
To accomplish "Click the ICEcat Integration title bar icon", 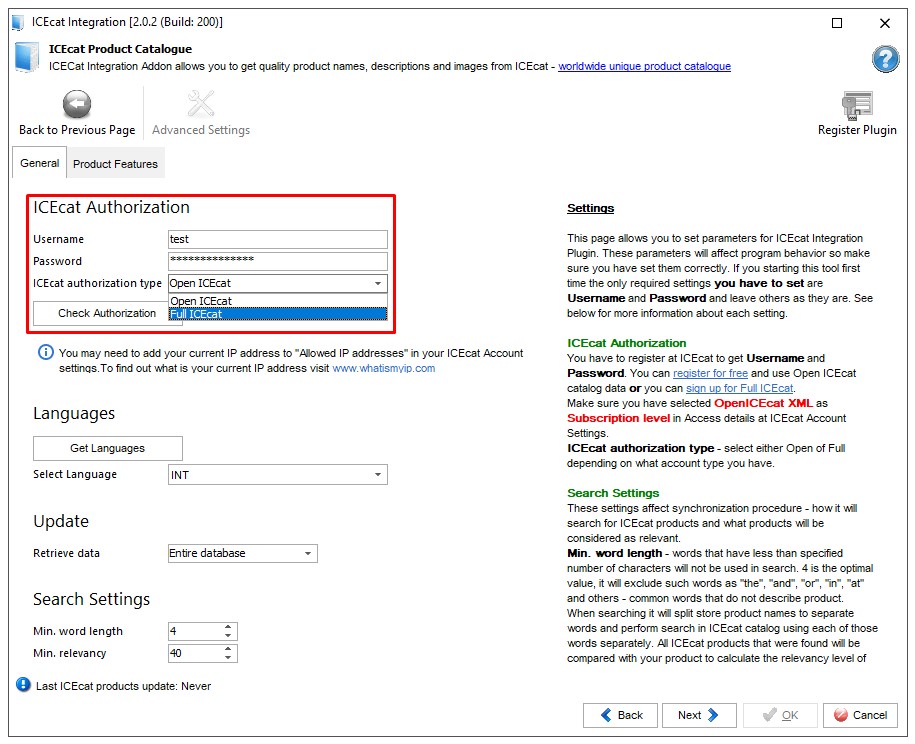I will coord(18,23).
